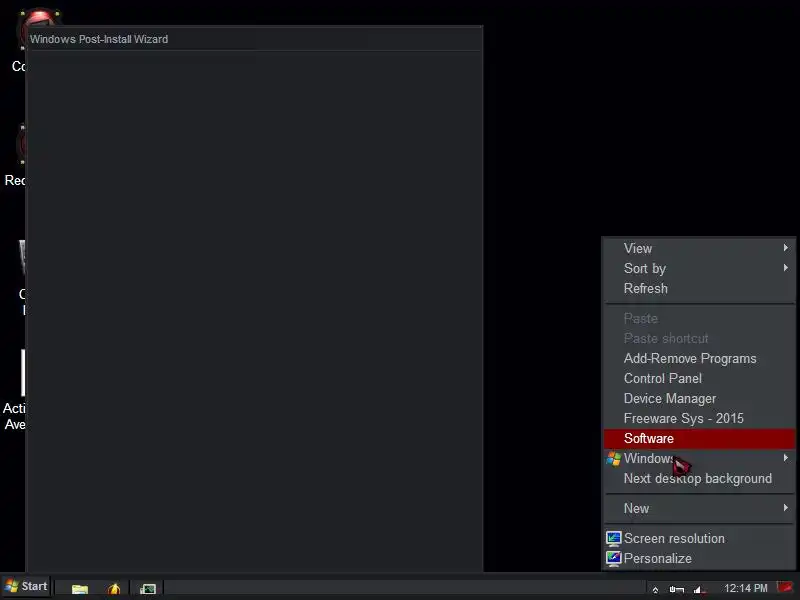Click the Start button

click(x=26, y=586)
